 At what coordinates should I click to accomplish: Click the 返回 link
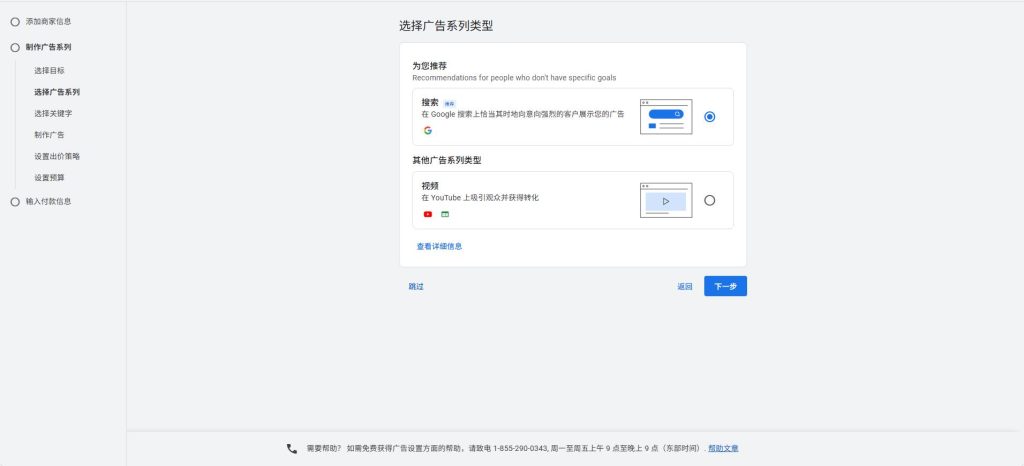click(x=684, y=287)
